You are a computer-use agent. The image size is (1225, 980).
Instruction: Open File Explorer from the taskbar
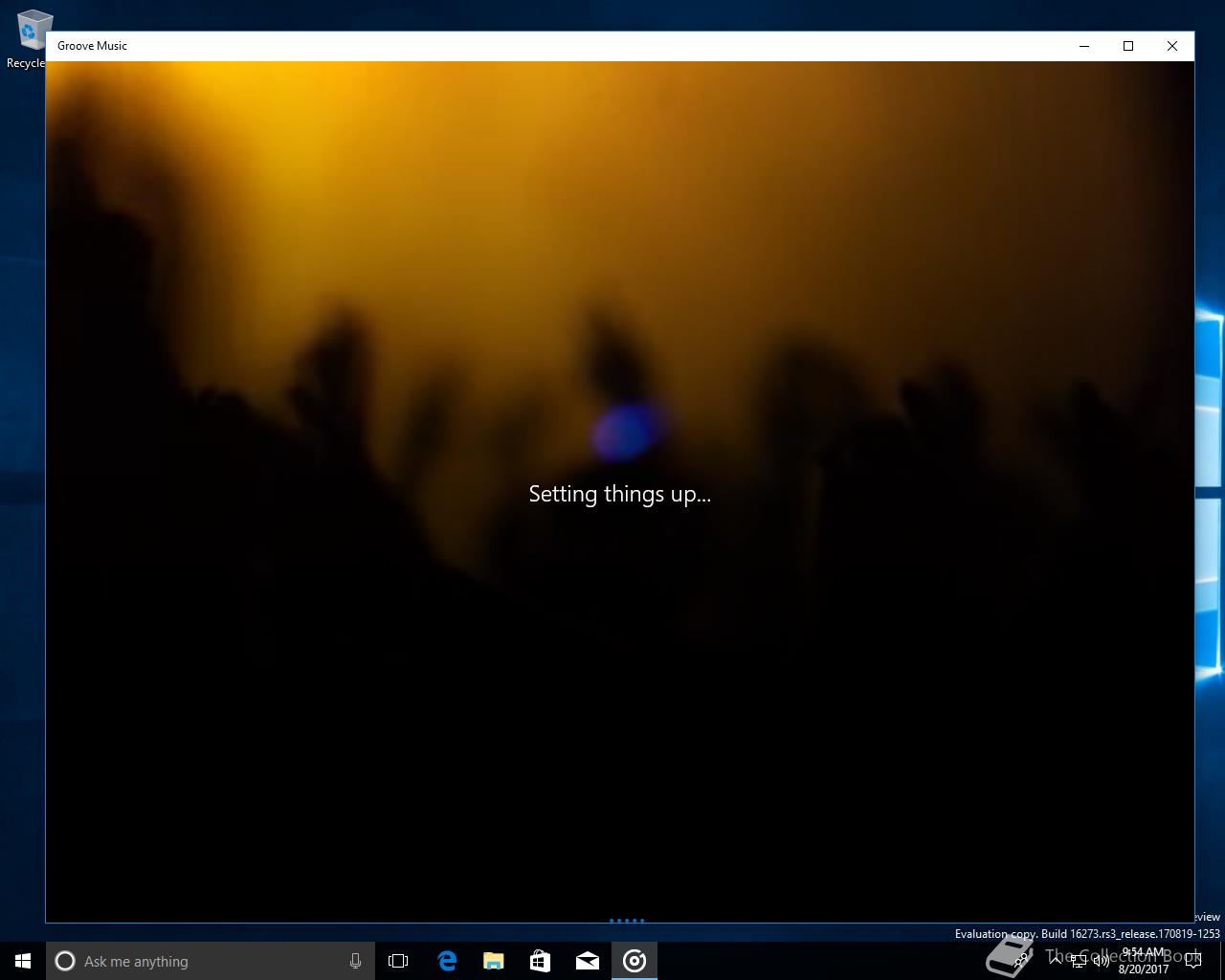(493, 961)
